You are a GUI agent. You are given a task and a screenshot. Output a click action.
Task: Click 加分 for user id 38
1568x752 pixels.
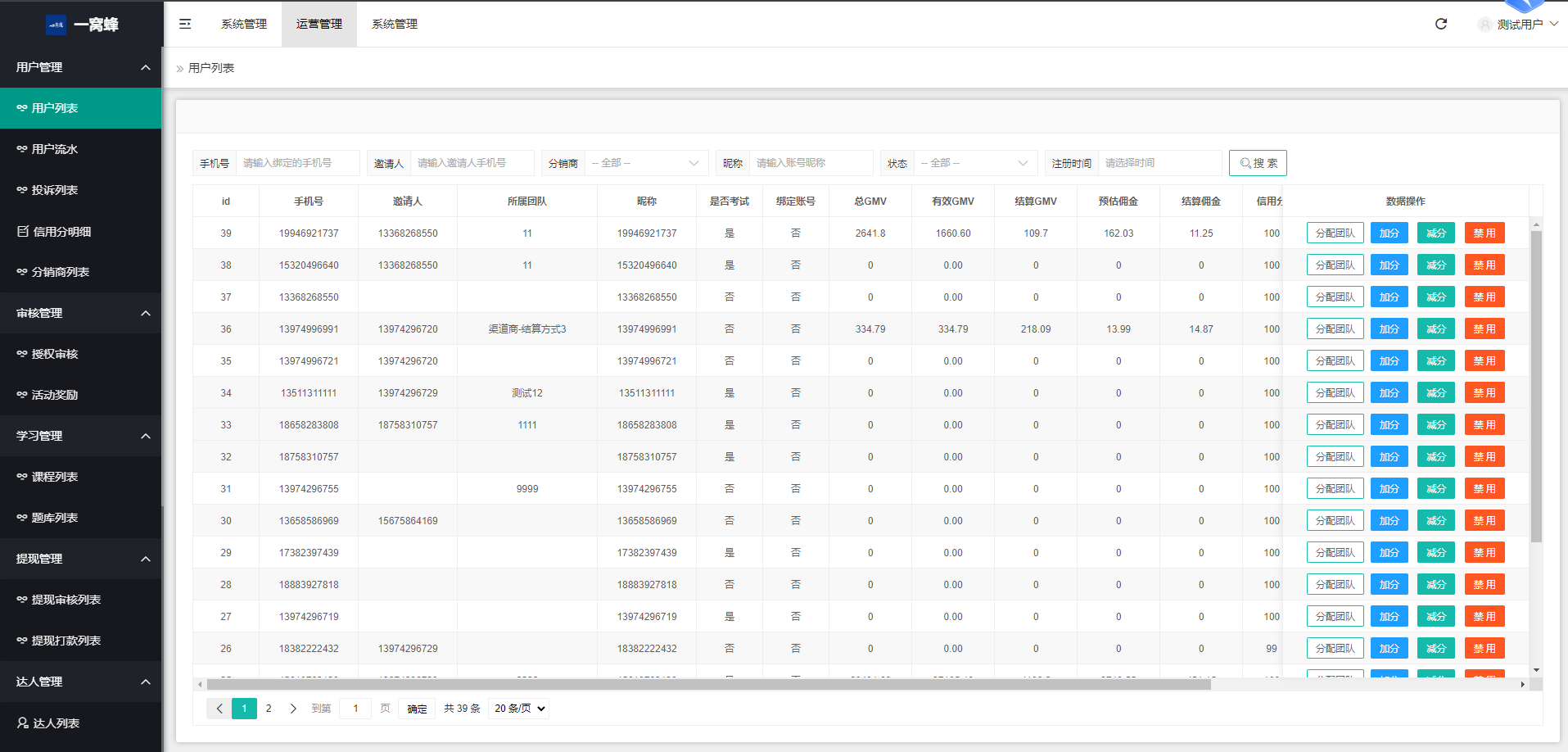[1390, 265]
